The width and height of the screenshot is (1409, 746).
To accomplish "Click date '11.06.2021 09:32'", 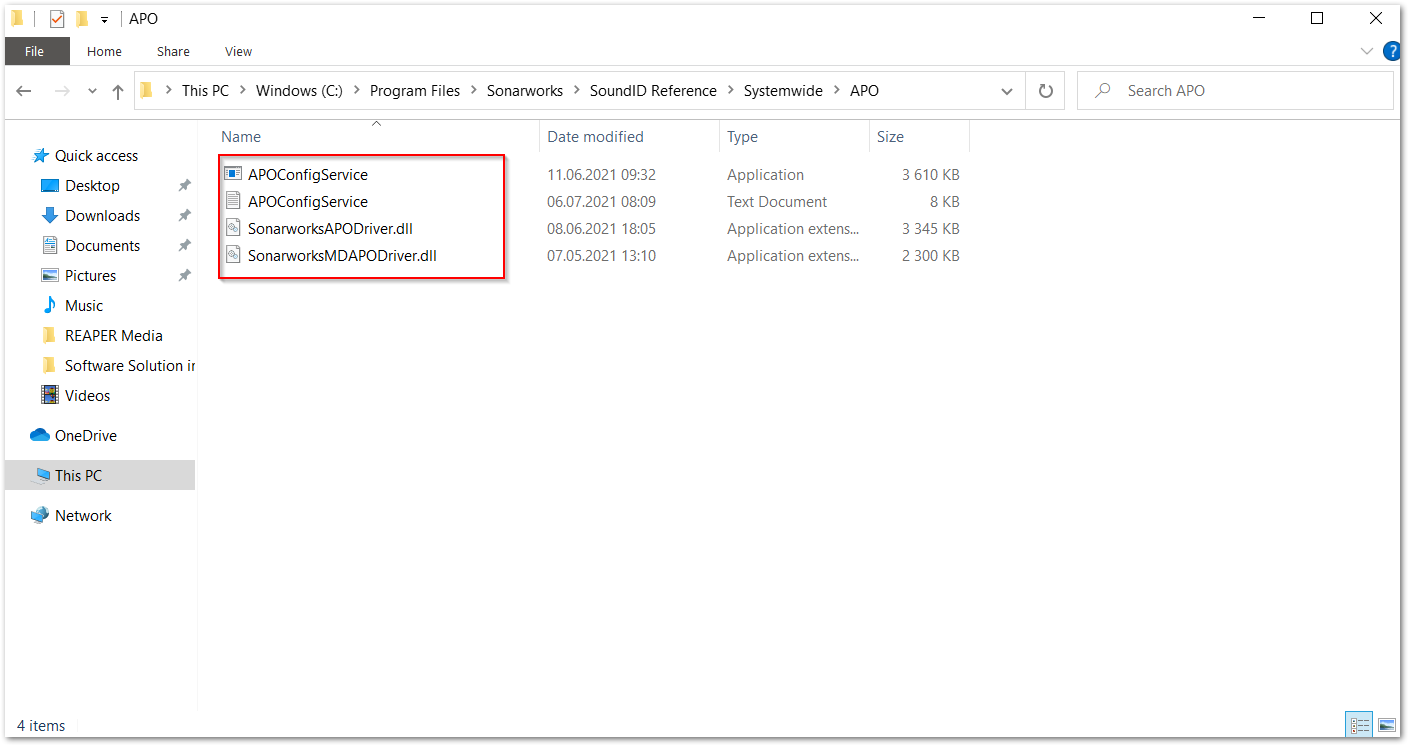I will click(601, 175).
